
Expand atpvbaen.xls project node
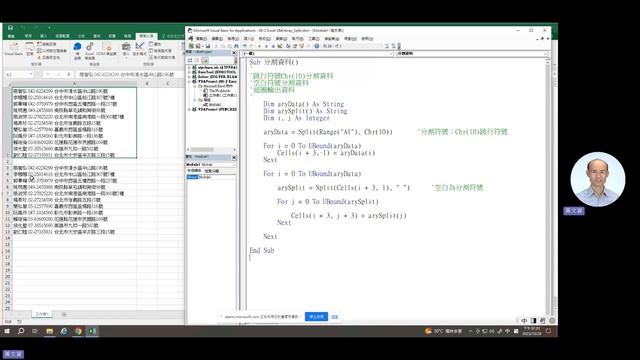(189, 67)
